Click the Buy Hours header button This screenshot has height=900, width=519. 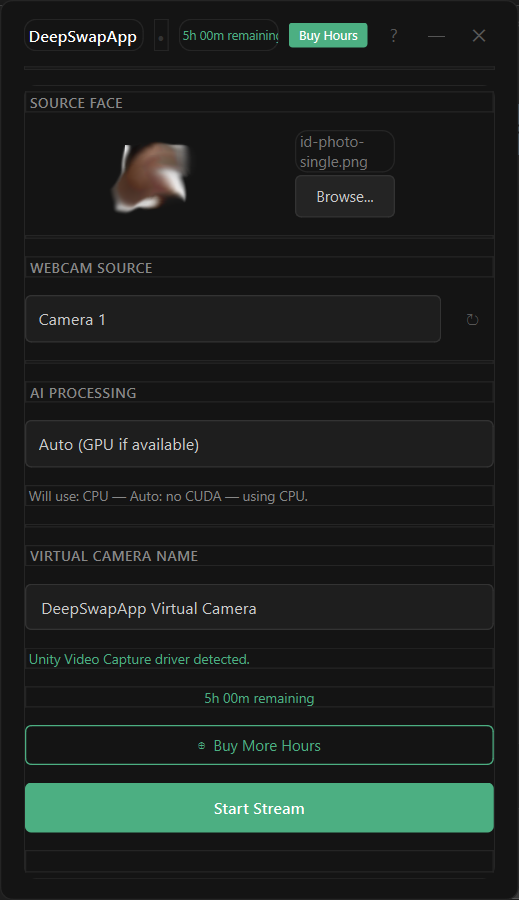(328, 36)
